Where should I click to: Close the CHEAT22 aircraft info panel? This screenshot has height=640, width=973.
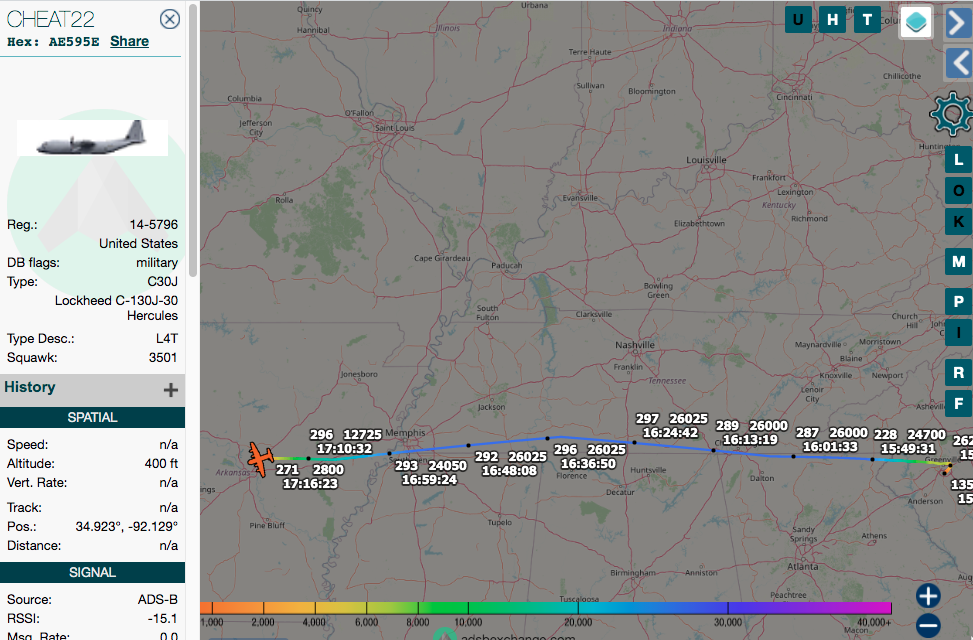click(169, 19)
